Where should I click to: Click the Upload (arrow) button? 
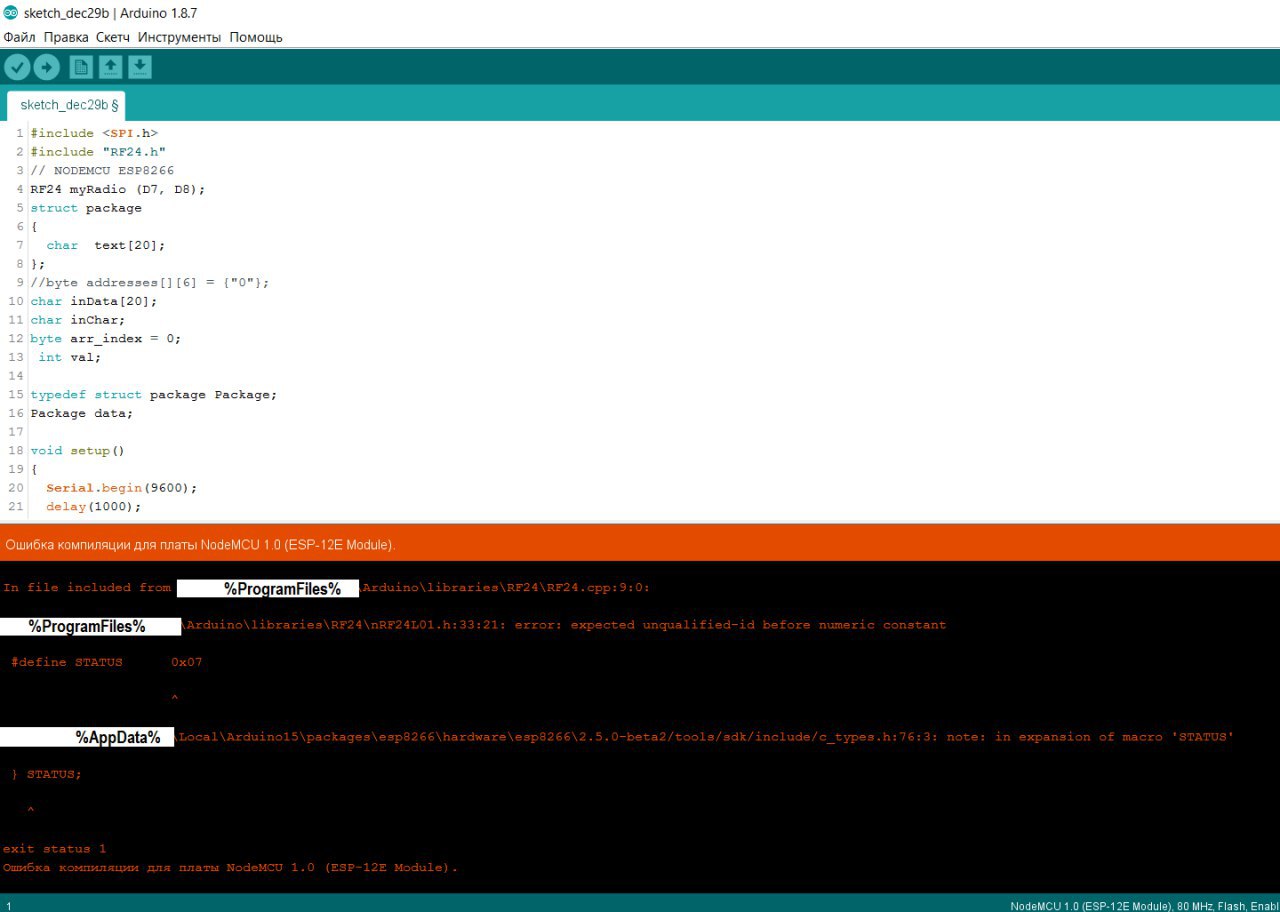coord(47,67)
